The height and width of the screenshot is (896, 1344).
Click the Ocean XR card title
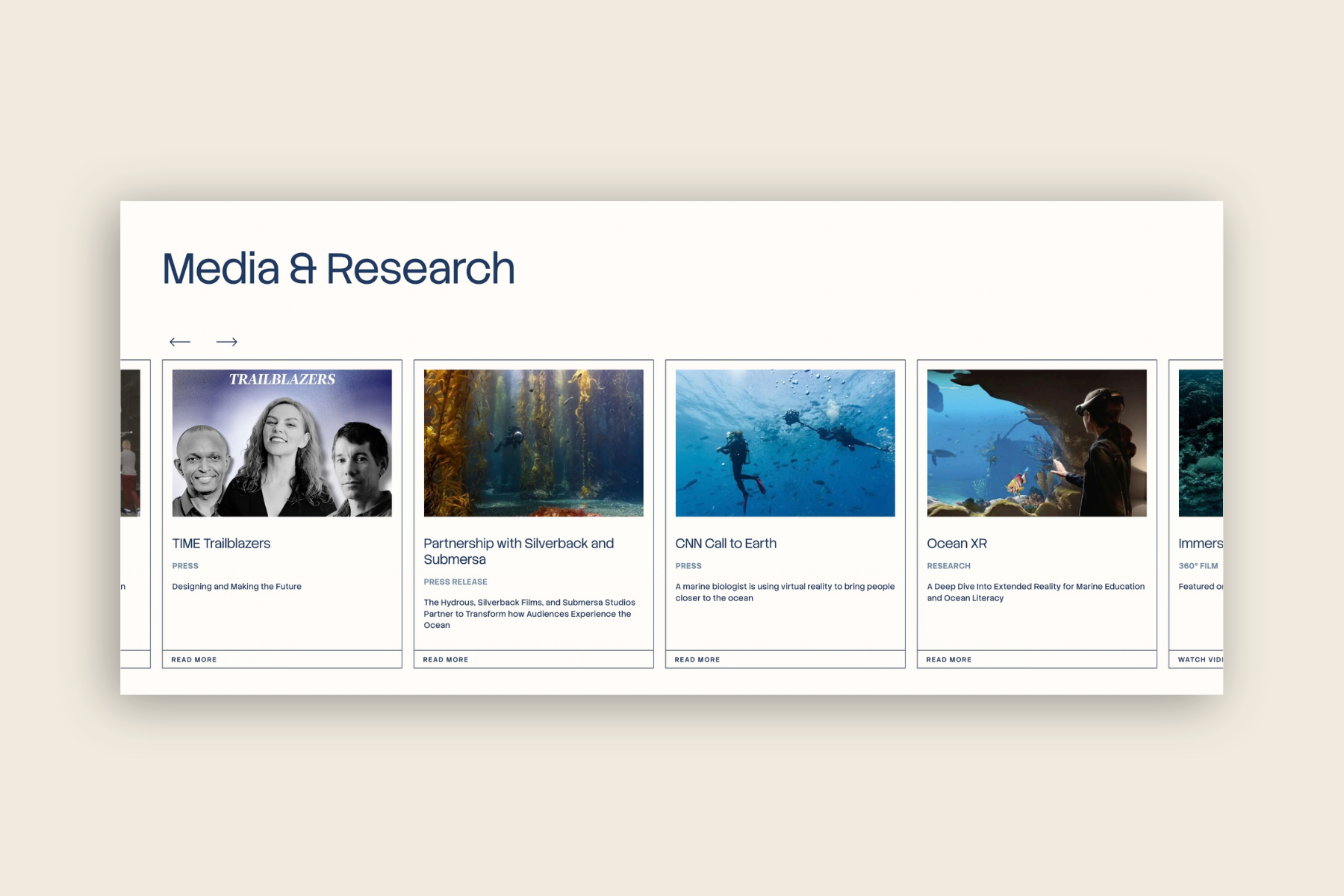pos(956,544)
